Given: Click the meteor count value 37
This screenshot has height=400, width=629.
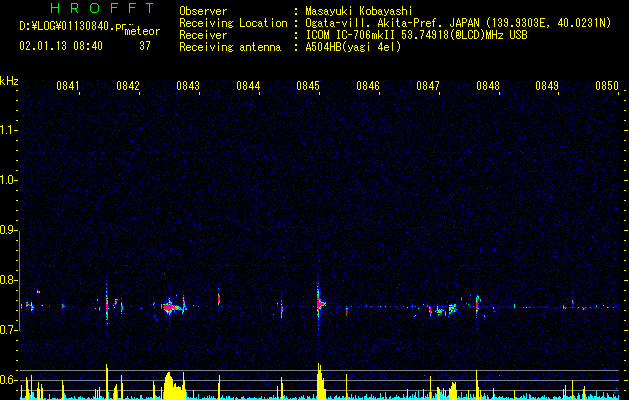Looking at the screenshot, I should (x=145, y=46).
